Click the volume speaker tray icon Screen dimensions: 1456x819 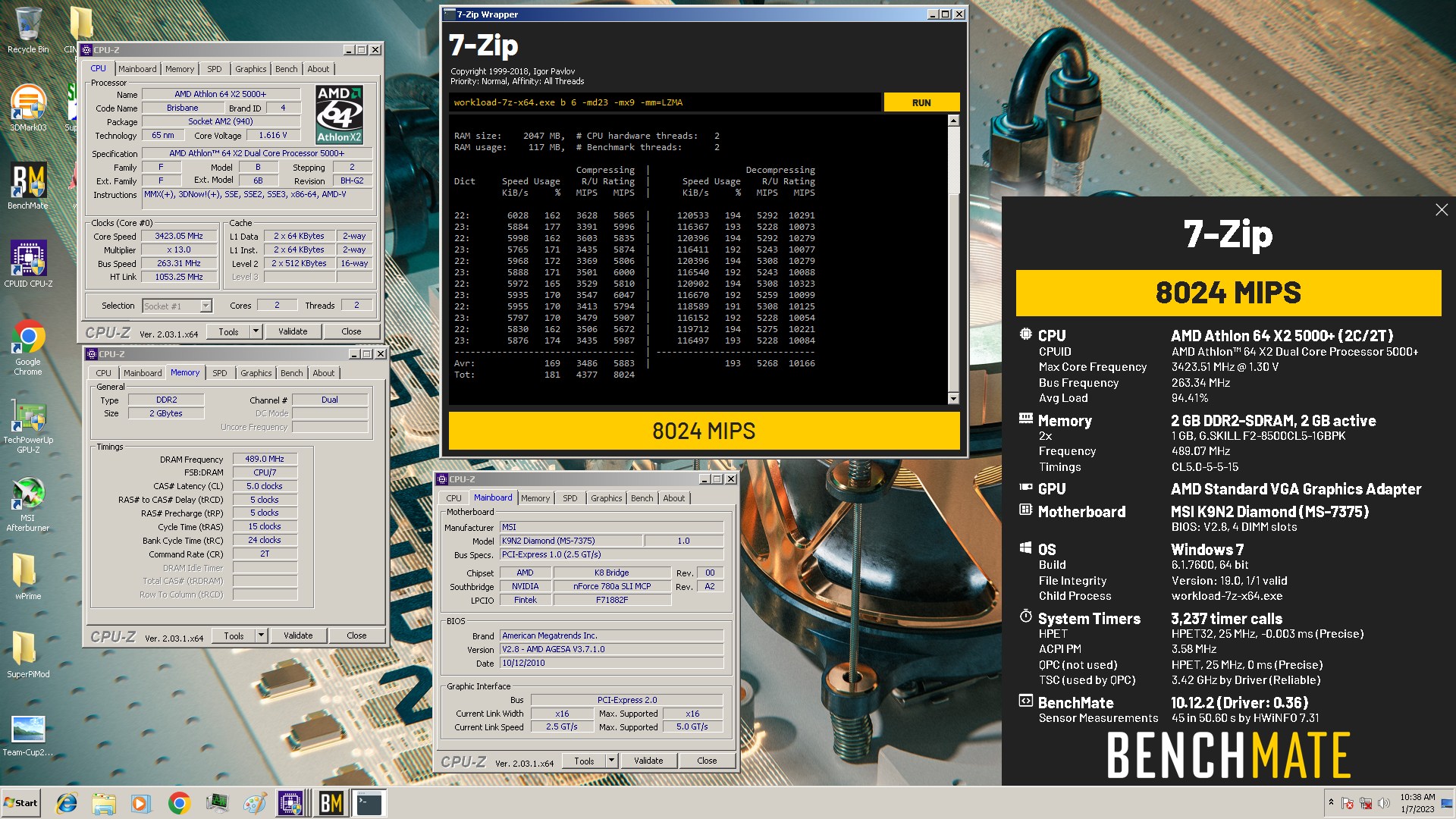tap(1384, 803)
